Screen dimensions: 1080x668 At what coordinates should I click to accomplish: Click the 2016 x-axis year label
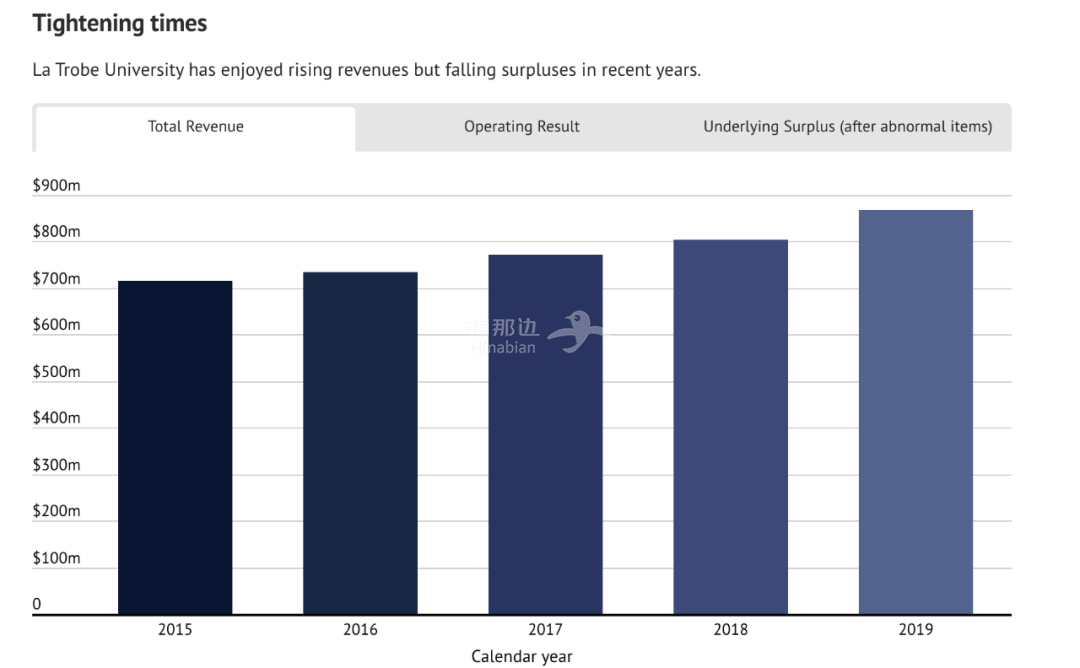pyautogui.click(x=360, y=630)
